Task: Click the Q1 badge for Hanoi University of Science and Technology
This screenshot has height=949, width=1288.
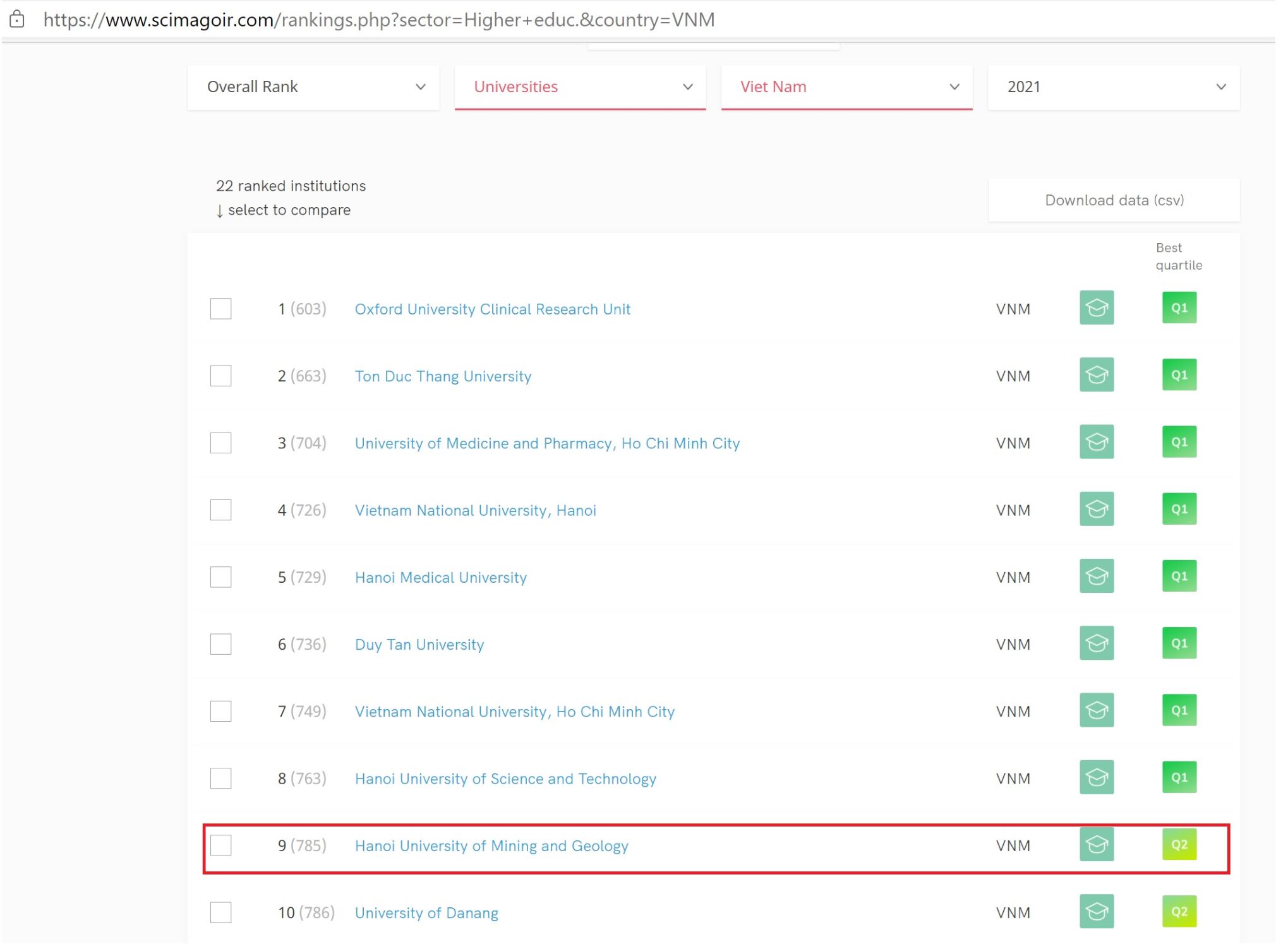Action: (x=1179, y=777)
